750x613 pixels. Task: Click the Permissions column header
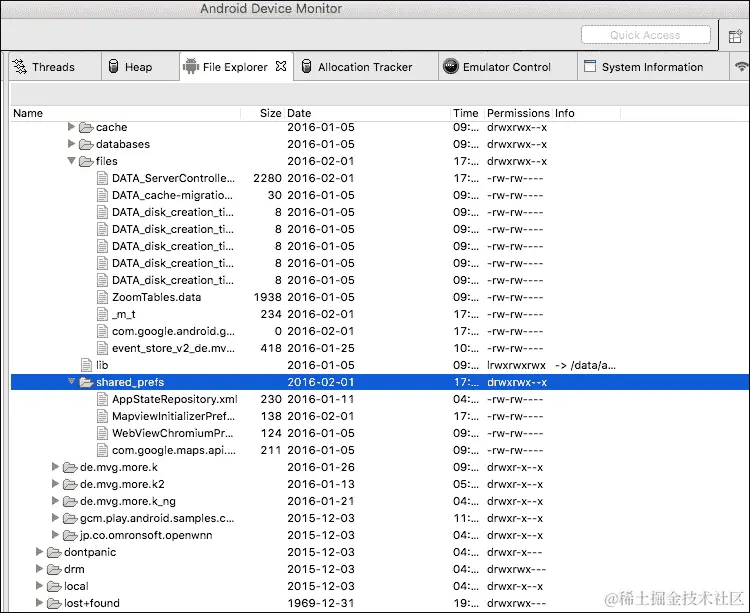point(518,113)
